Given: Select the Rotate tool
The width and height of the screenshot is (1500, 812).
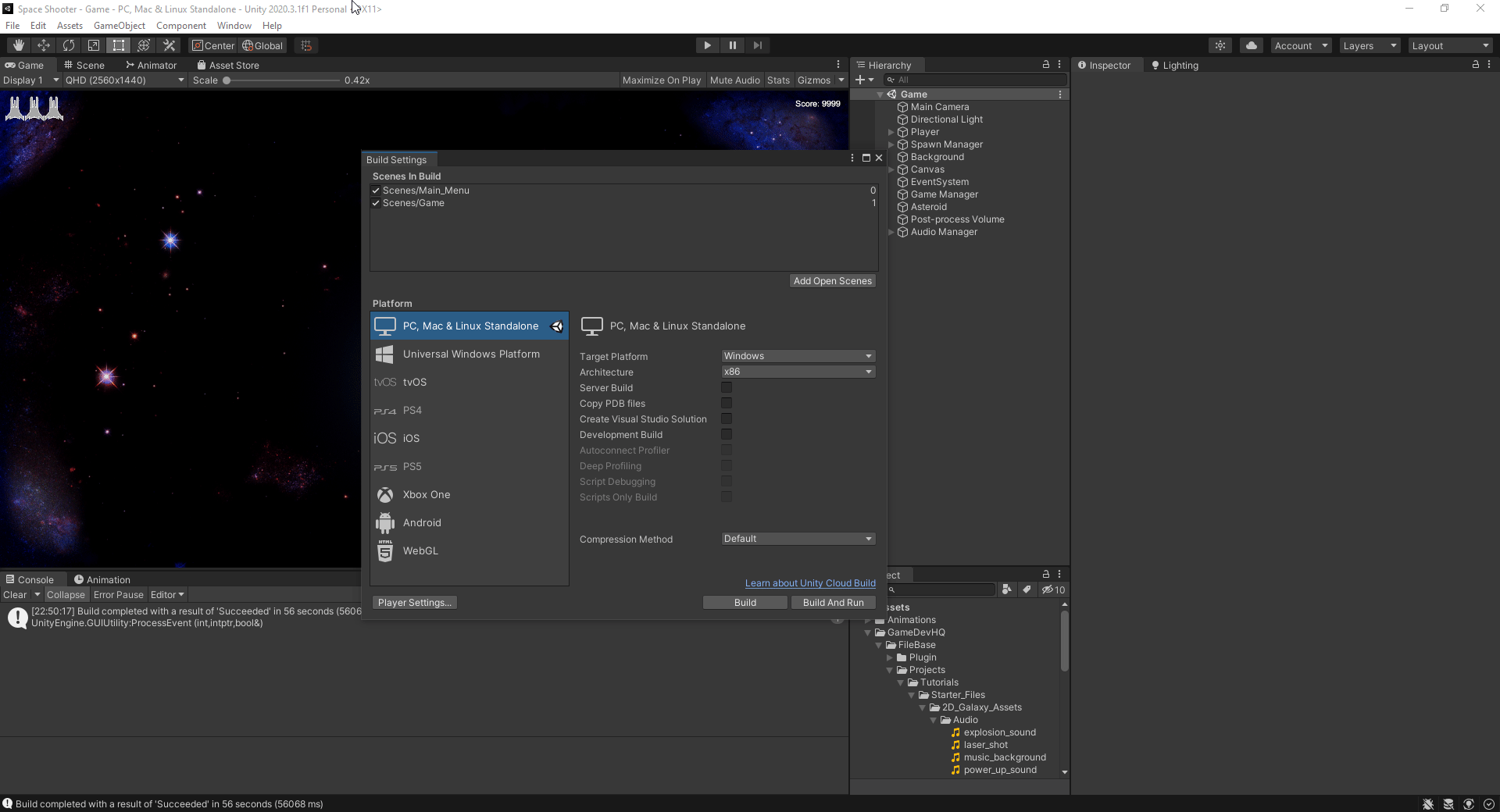Looking at the screenshot, I should [x=69, y=45].
